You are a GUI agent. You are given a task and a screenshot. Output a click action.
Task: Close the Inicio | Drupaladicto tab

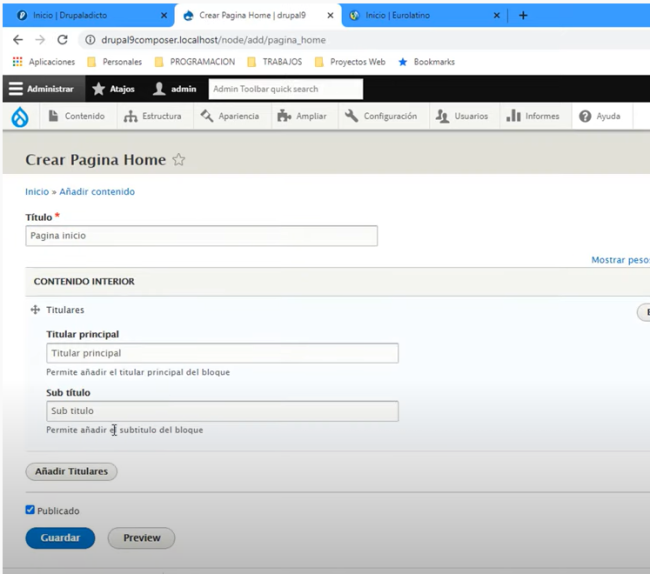point(164,15)
